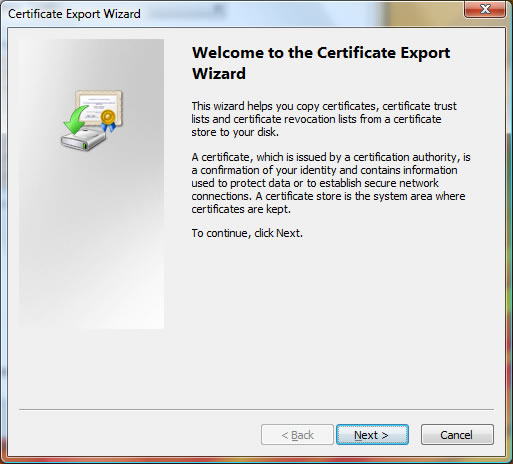The width and height of the screenshot is (513, 464).
Task: Click the paragraph starting with This wizard helps
Action: coord(324,119)
